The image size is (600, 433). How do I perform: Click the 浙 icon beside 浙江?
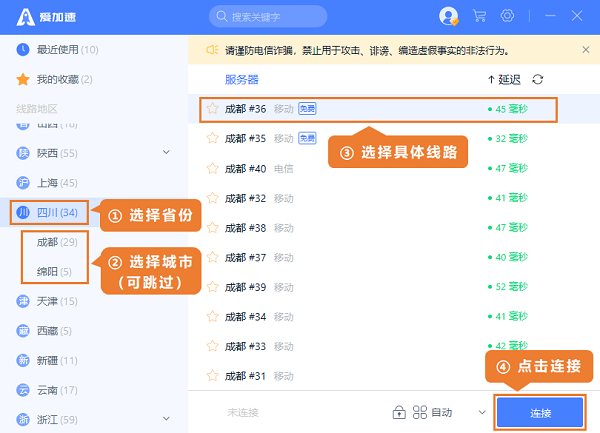[x=23, y=420]
